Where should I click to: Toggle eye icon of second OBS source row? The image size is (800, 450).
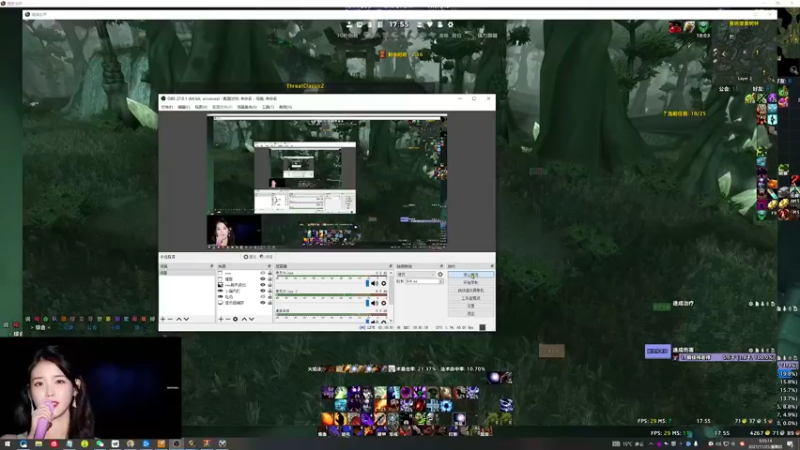[x=263, y=279]
